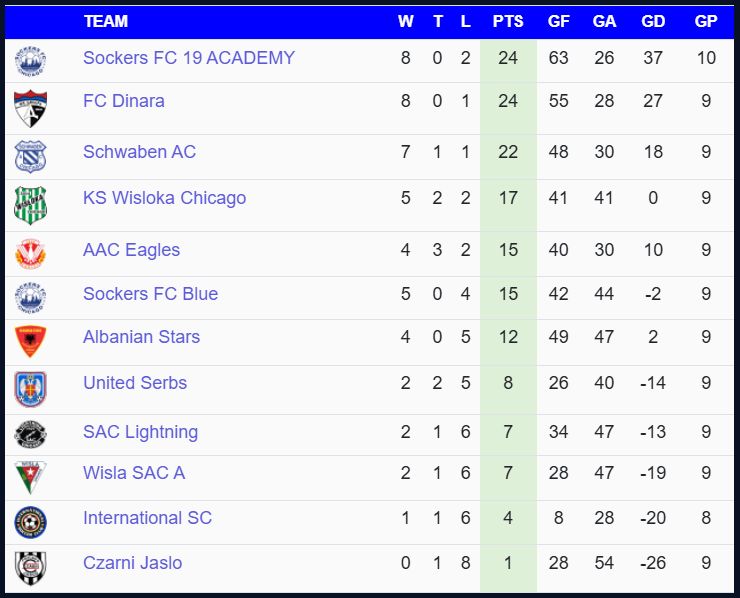Click the International SC round logo
740x598 pixels.
[30, 521]
